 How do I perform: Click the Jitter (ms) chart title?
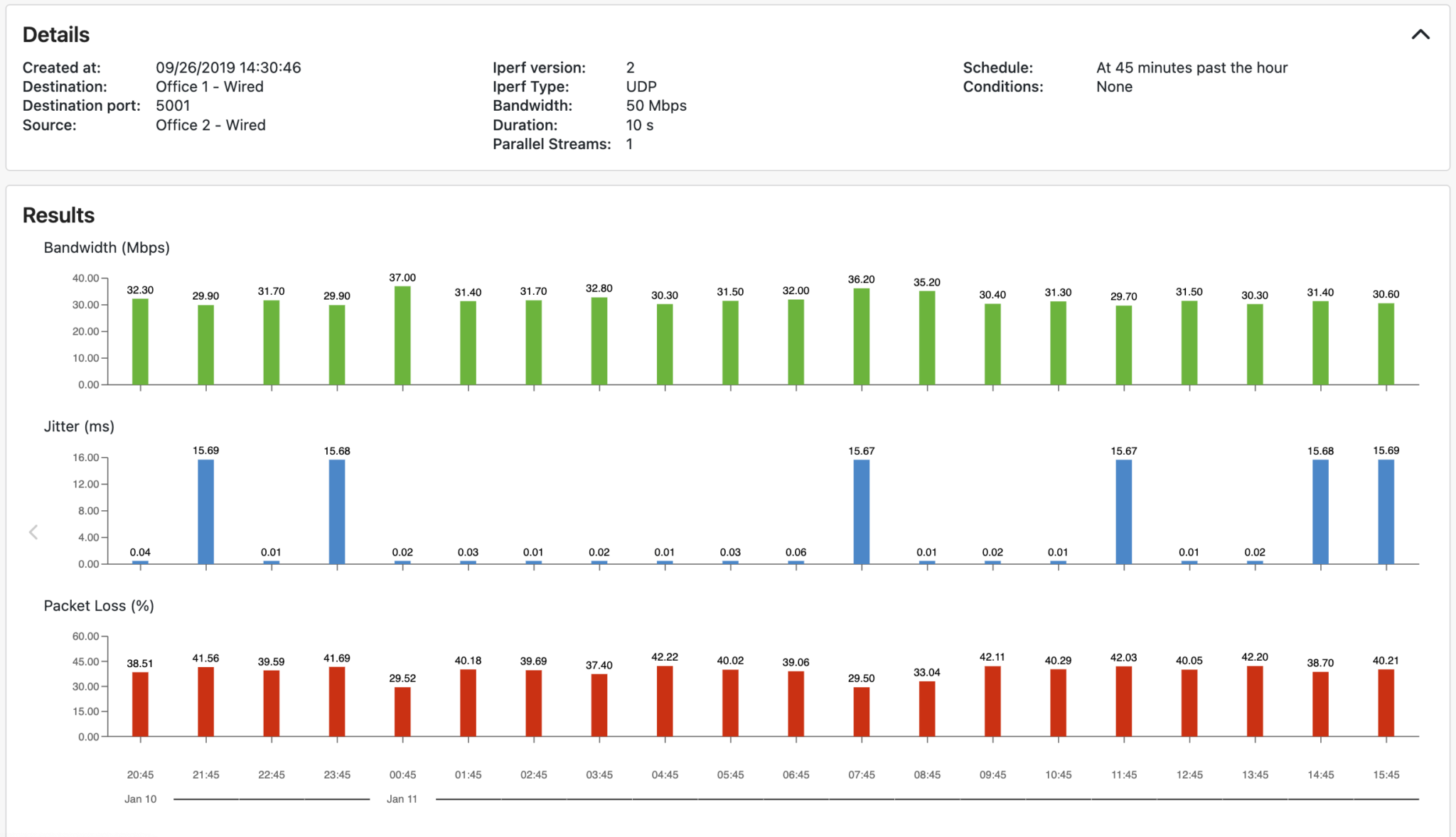click(79, 426)
